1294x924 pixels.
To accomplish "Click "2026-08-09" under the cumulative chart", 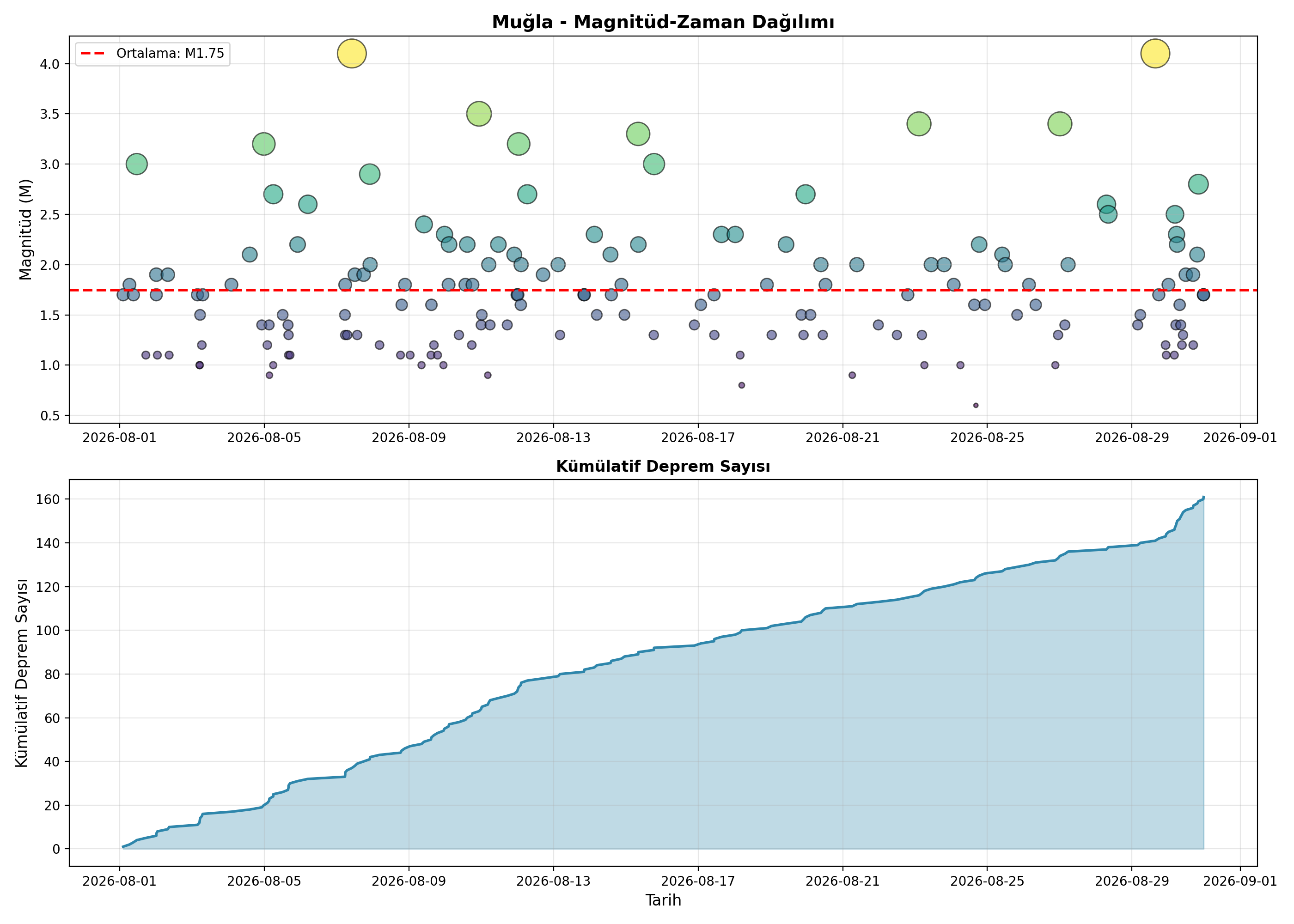I will (x=409, y=881).
